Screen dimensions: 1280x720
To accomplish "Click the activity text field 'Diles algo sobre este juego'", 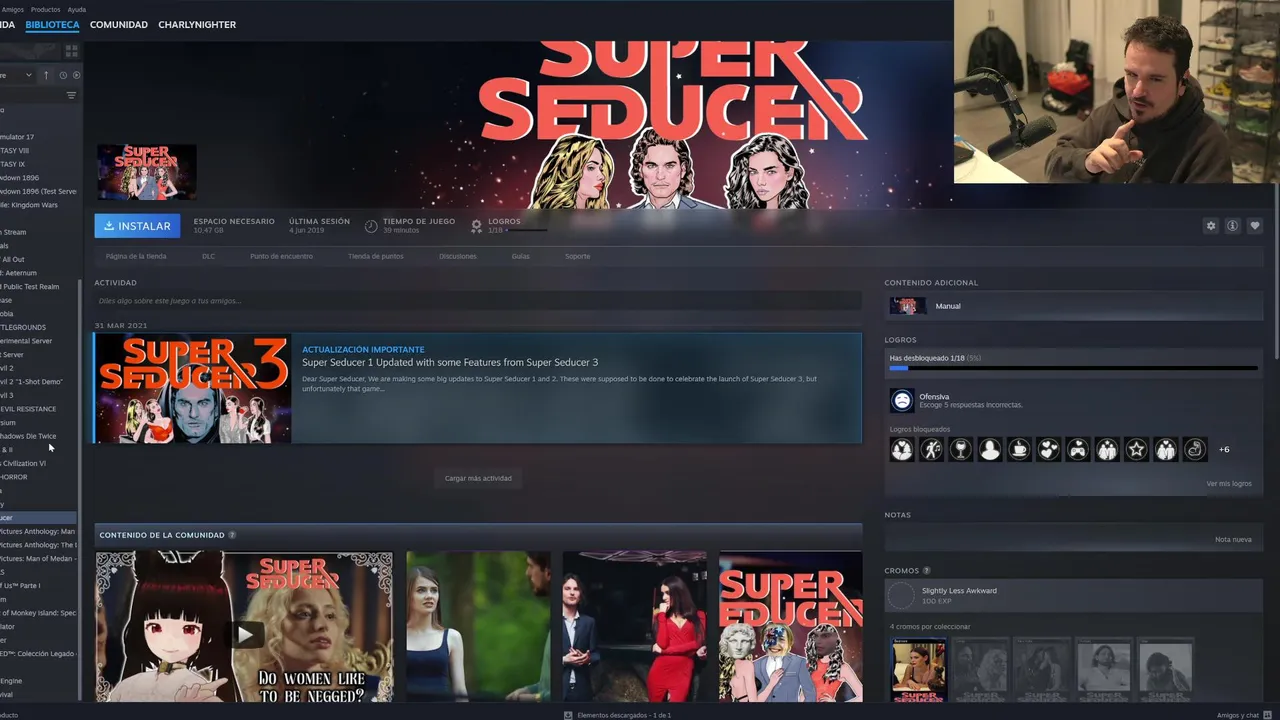I will pos(478,300).
